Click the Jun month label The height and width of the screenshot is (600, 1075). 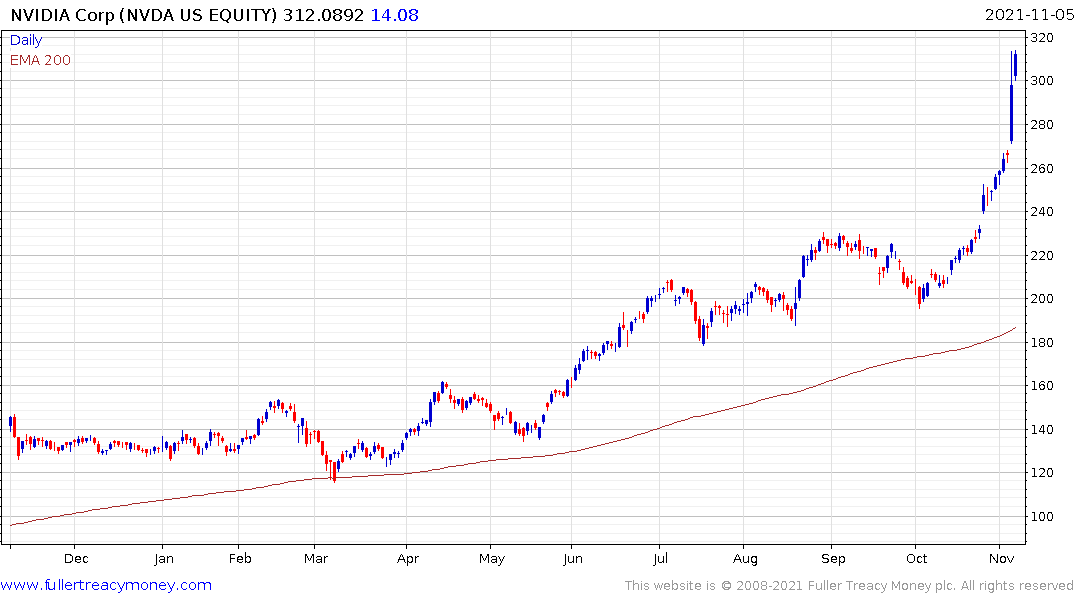point(572,558)
